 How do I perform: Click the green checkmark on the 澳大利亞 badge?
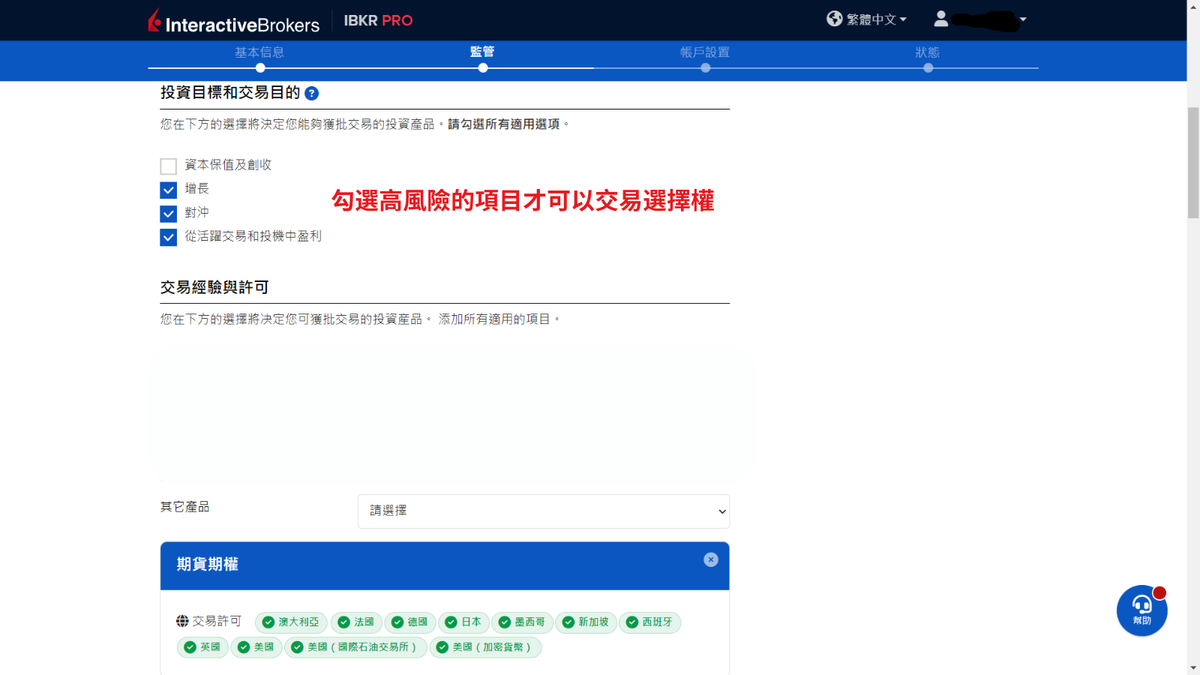[x=269, y=622]
